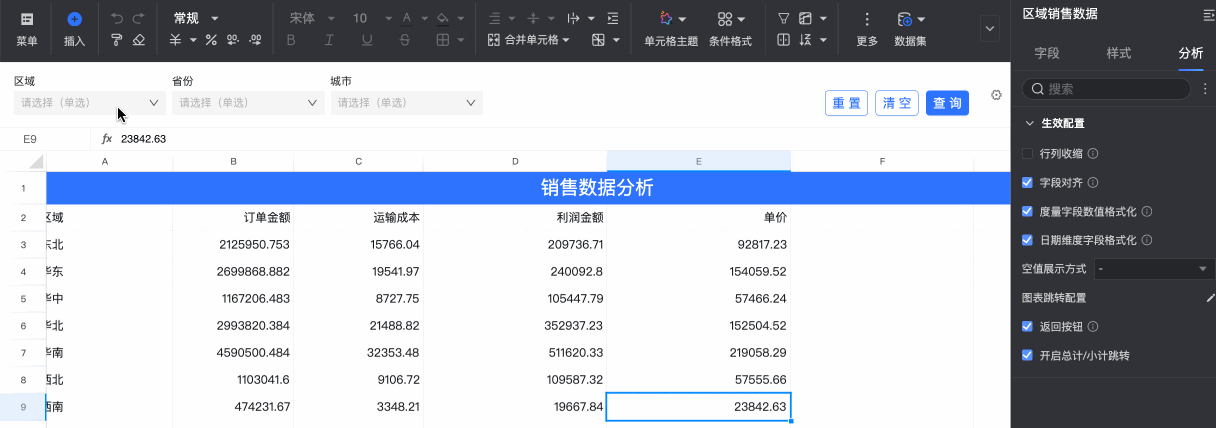This screenshot has height=428, width=1216.
Task: Click the indent icon in toolbar
Action: 612,19
